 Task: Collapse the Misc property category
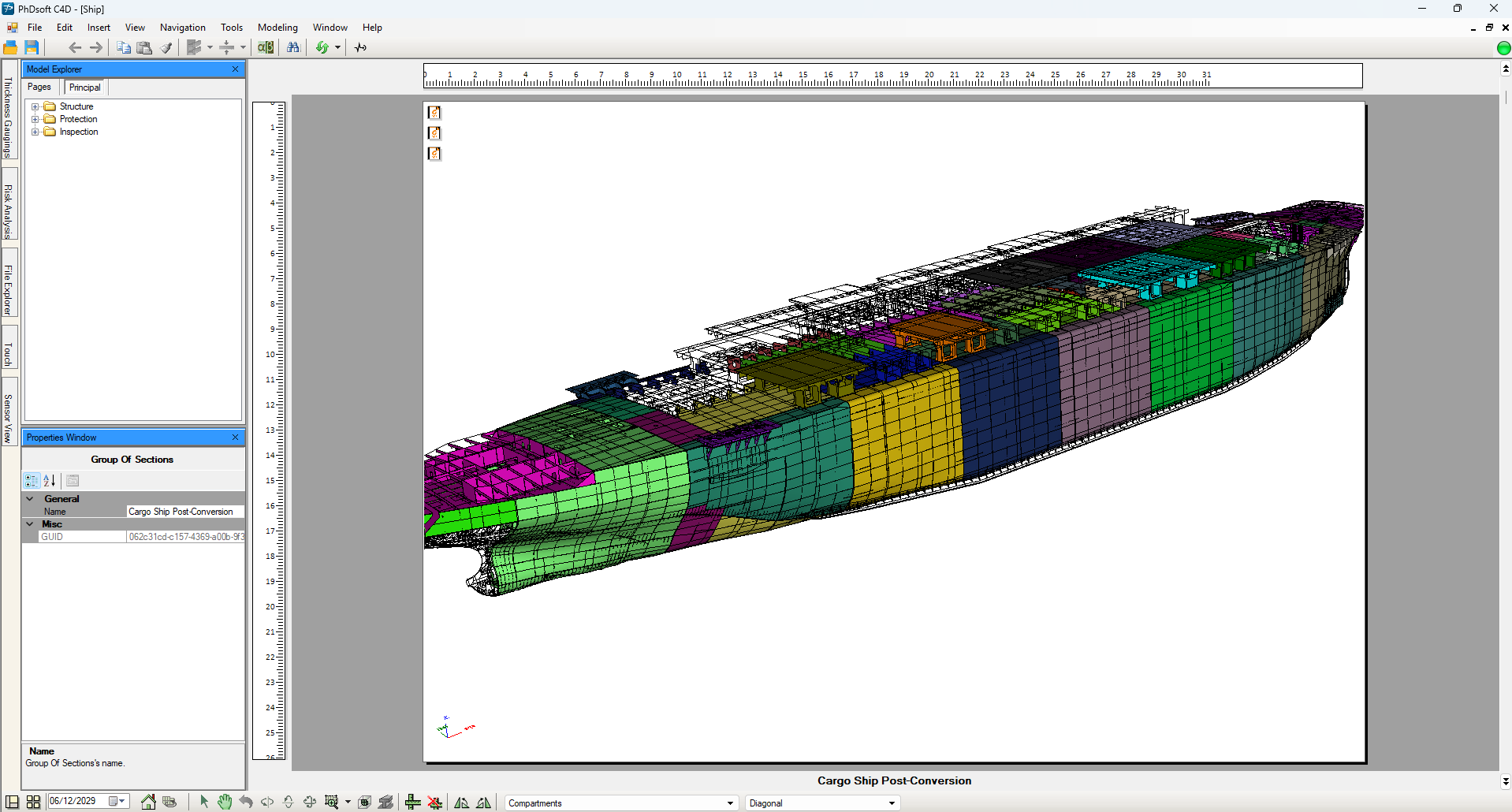coord(30,524)
